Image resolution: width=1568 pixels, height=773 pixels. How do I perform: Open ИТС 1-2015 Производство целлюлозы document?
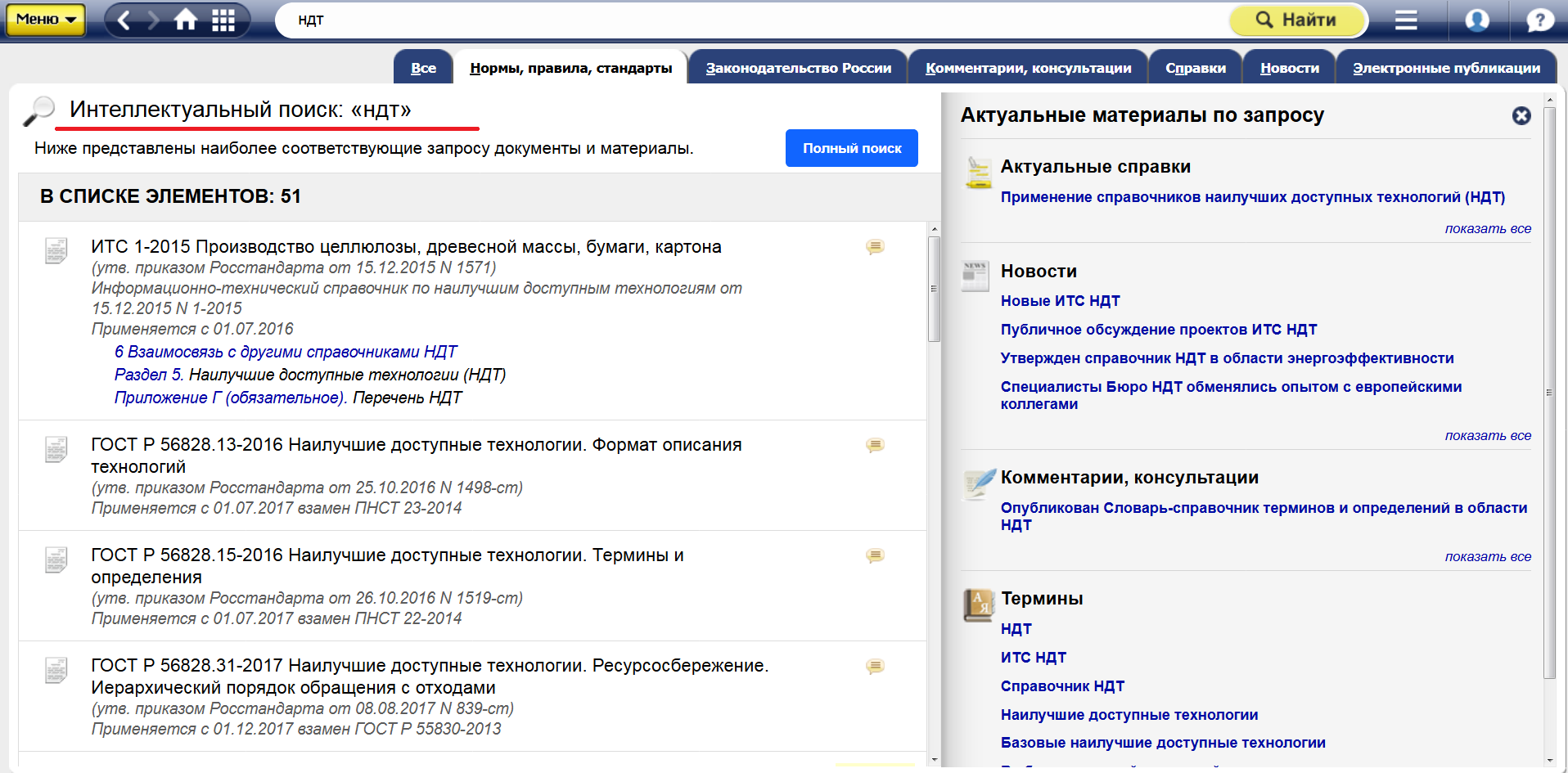tap(407, 247)
